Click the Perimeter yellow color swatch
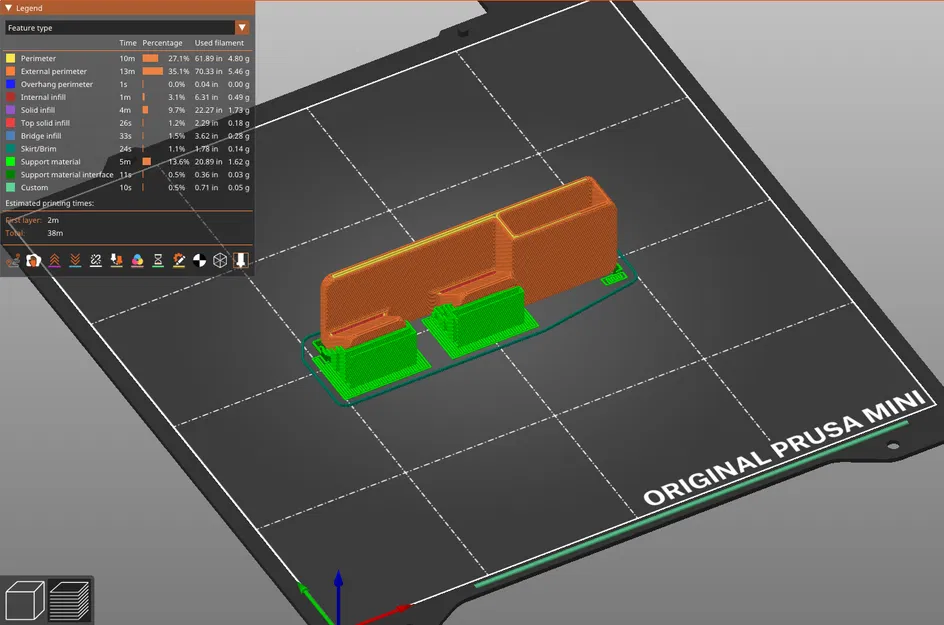This screenshot has height=625, width=944. pyautogui.click(x=10, y=58)
